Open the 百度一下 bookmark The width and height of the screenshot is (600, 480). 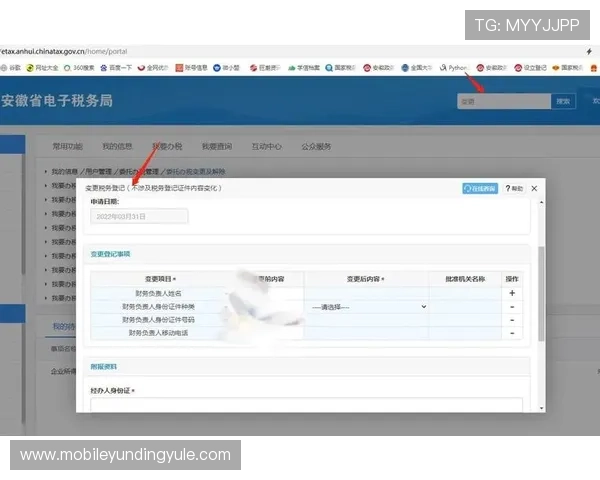click(x=116, y=68)
